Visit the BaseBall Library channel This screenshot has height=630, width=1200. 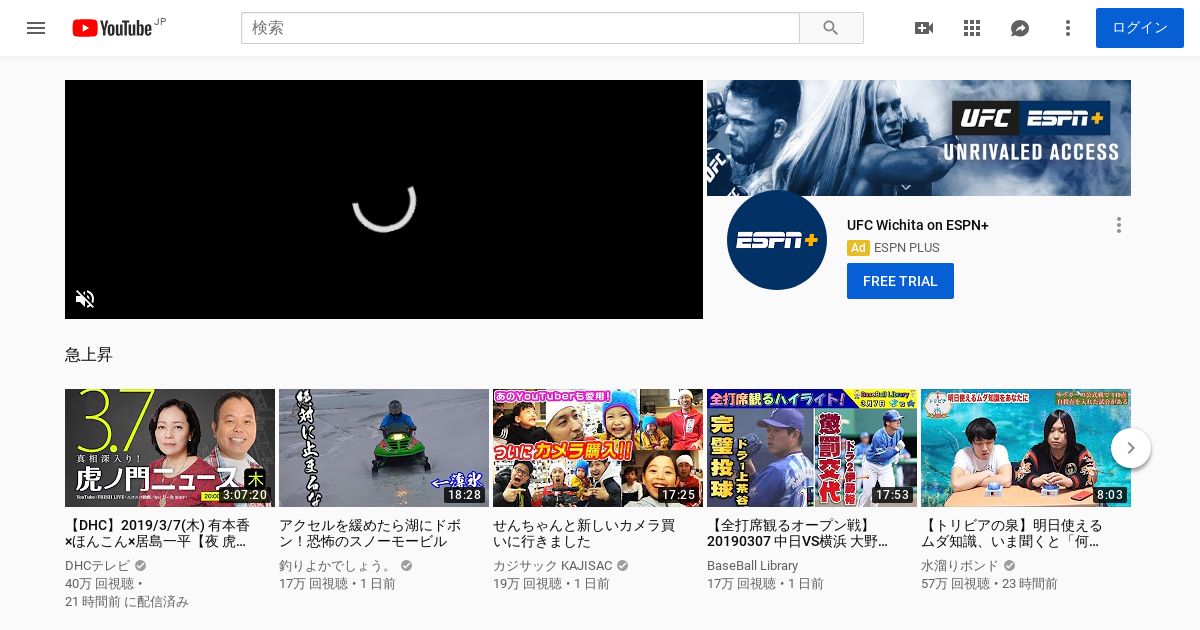tap(753, 566)
